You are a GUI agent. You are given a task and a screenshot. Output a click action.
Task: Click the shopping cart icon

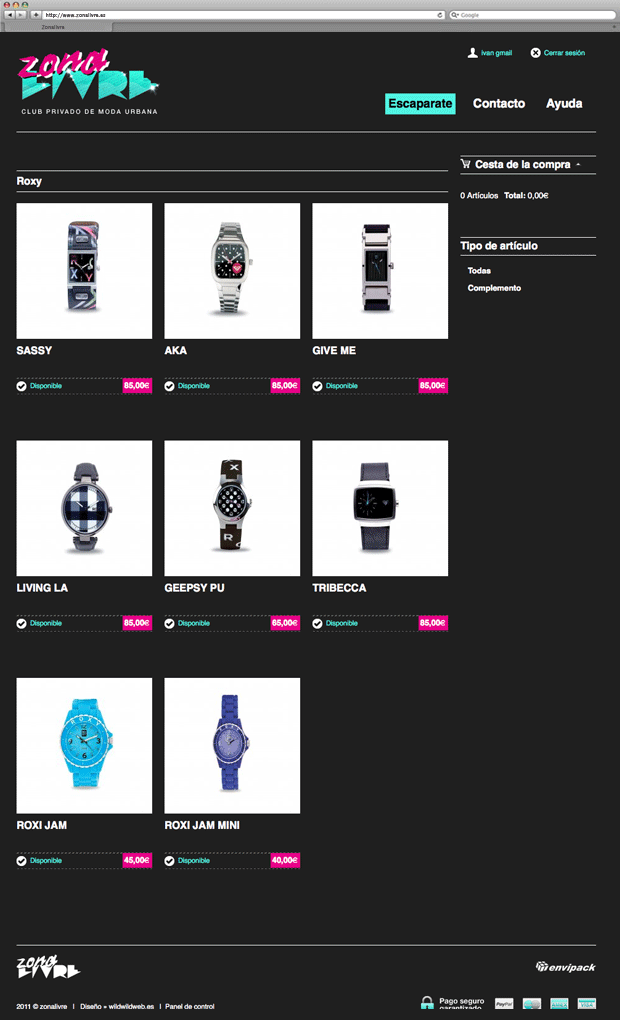point(466,164)
